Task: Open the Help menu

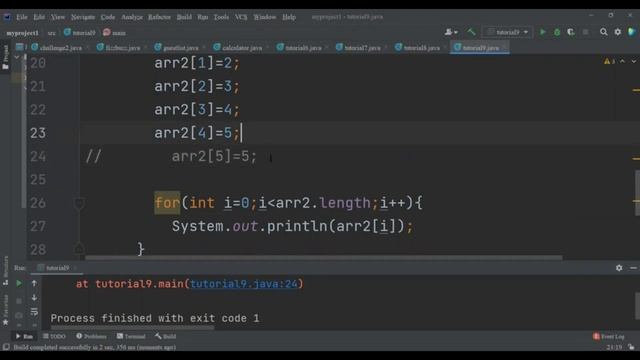Action: pos(289,17)
